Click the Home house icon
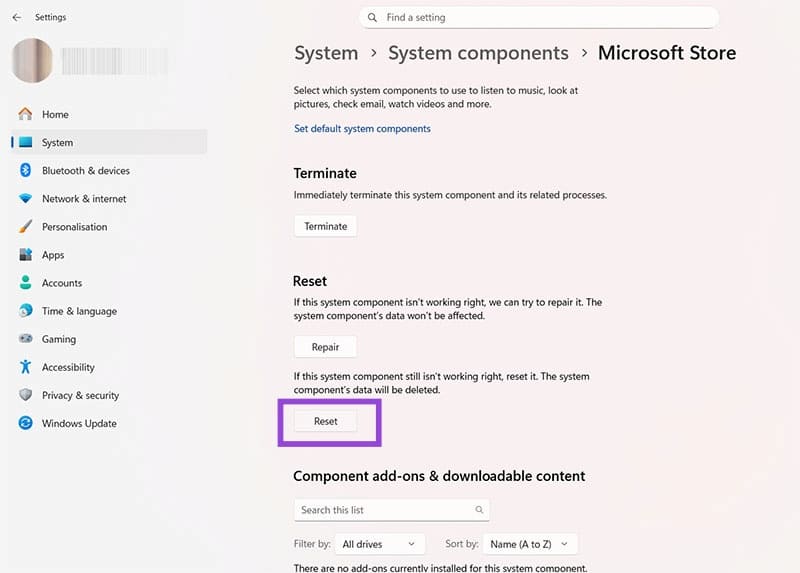 (x=25, y=114)
